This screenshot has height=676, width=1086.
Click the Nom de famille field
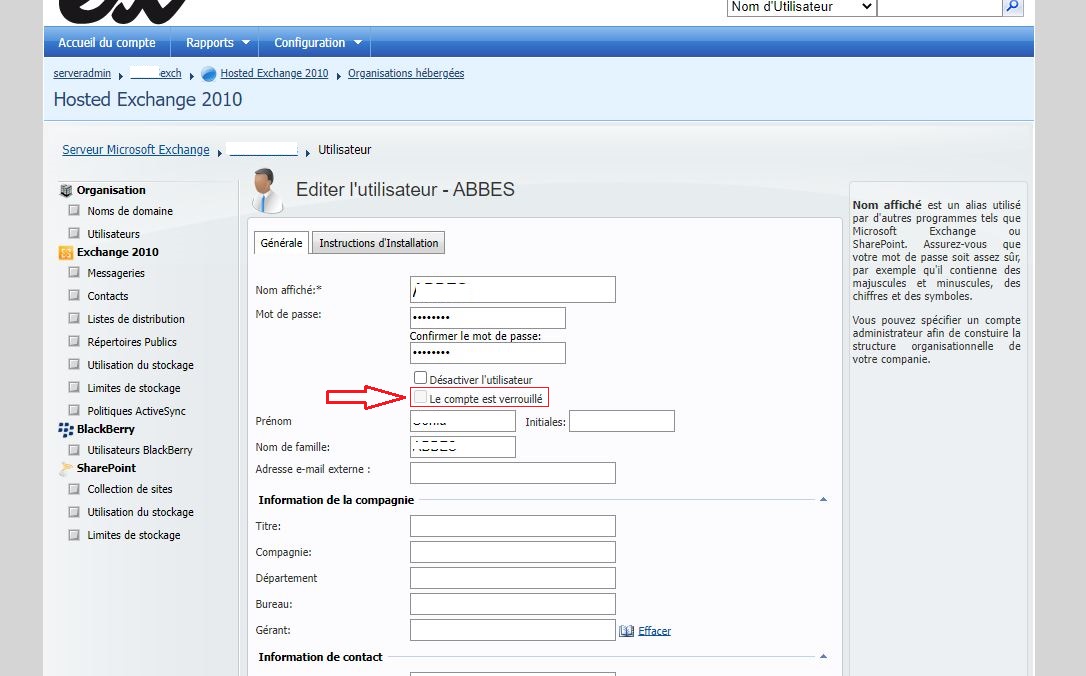coord(463,447)
